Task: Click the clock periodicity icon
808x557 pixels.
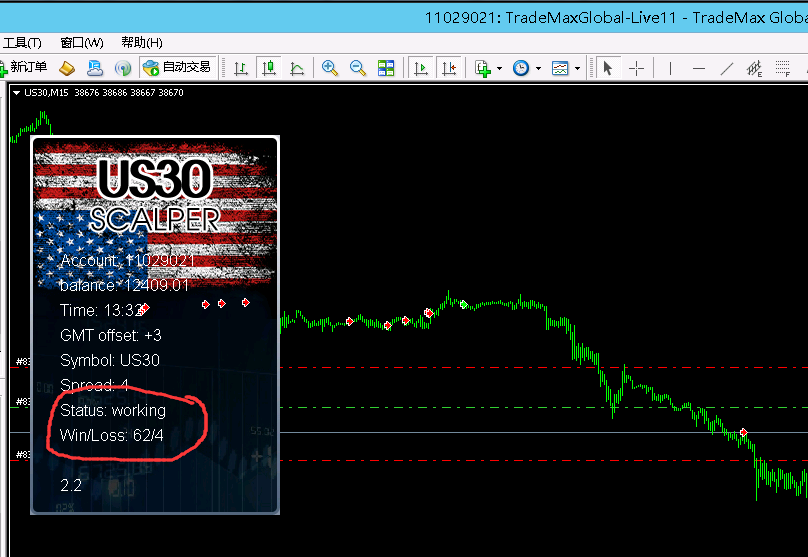Action: 521,68
